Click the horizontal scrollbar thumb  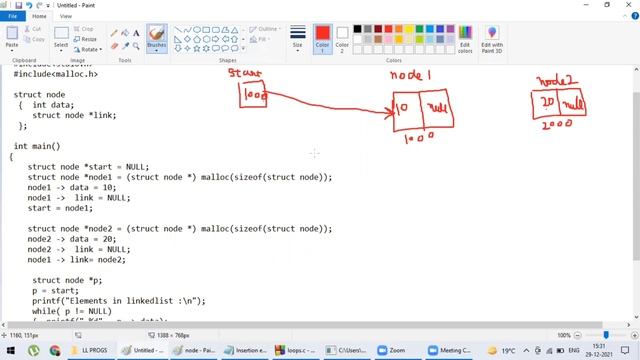click(x=305, y=325)
